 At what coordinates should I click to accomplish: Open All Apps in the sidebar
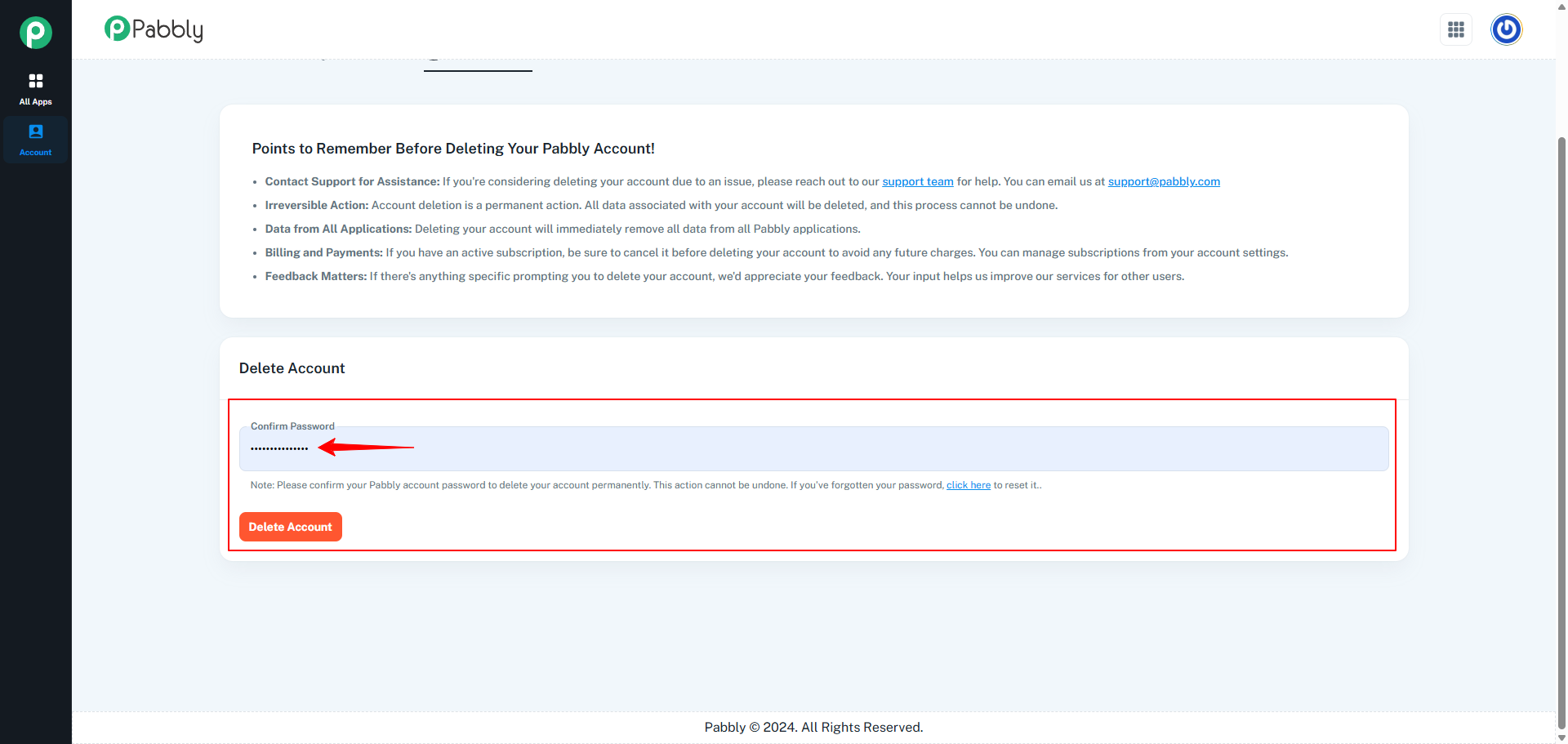tap(36, 90)
